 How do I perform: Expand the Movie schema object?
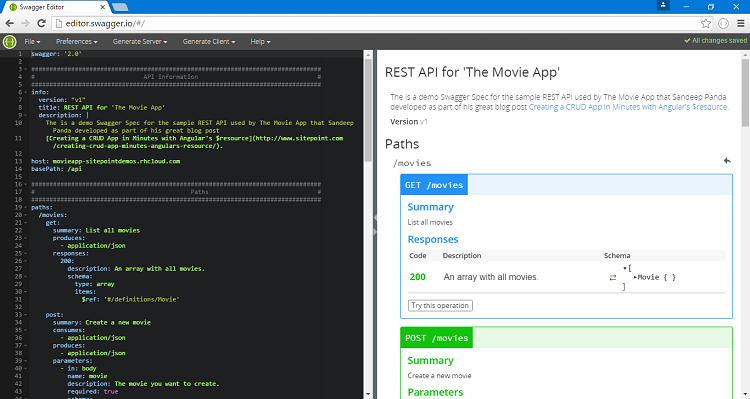(x=654, y=277)
